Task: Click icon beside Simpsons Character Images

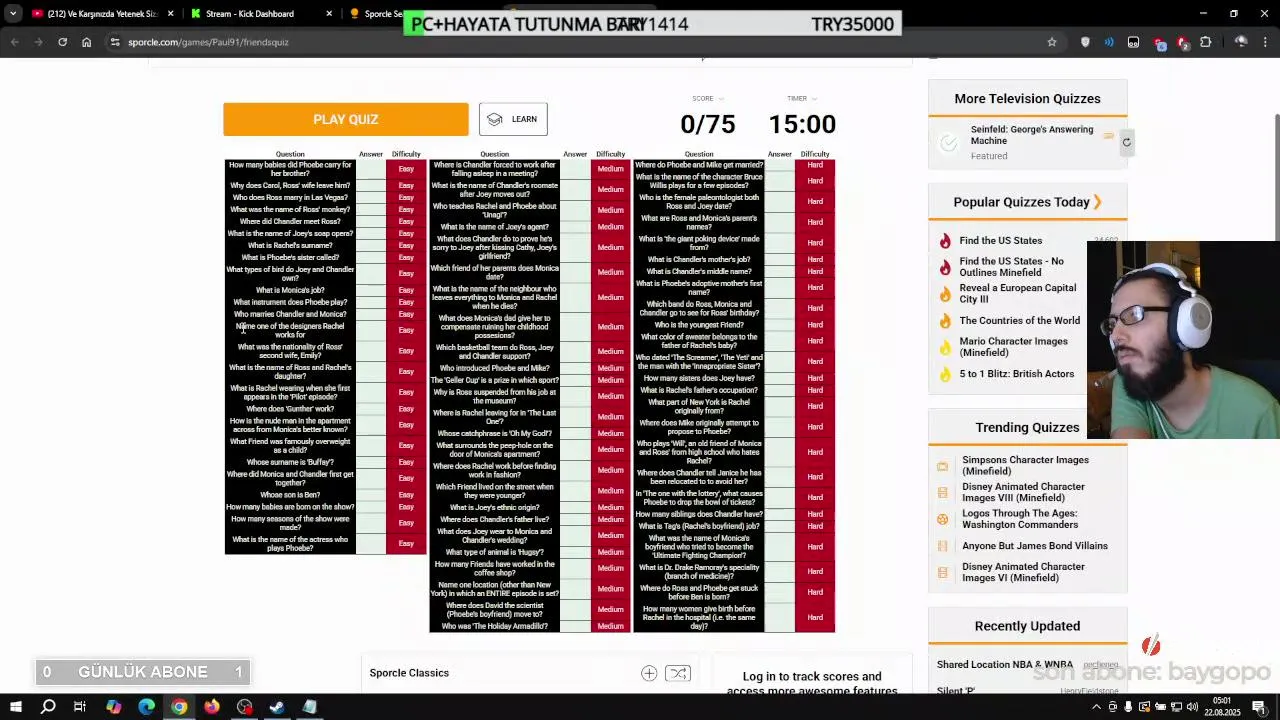Action: (x=942, y=466)
